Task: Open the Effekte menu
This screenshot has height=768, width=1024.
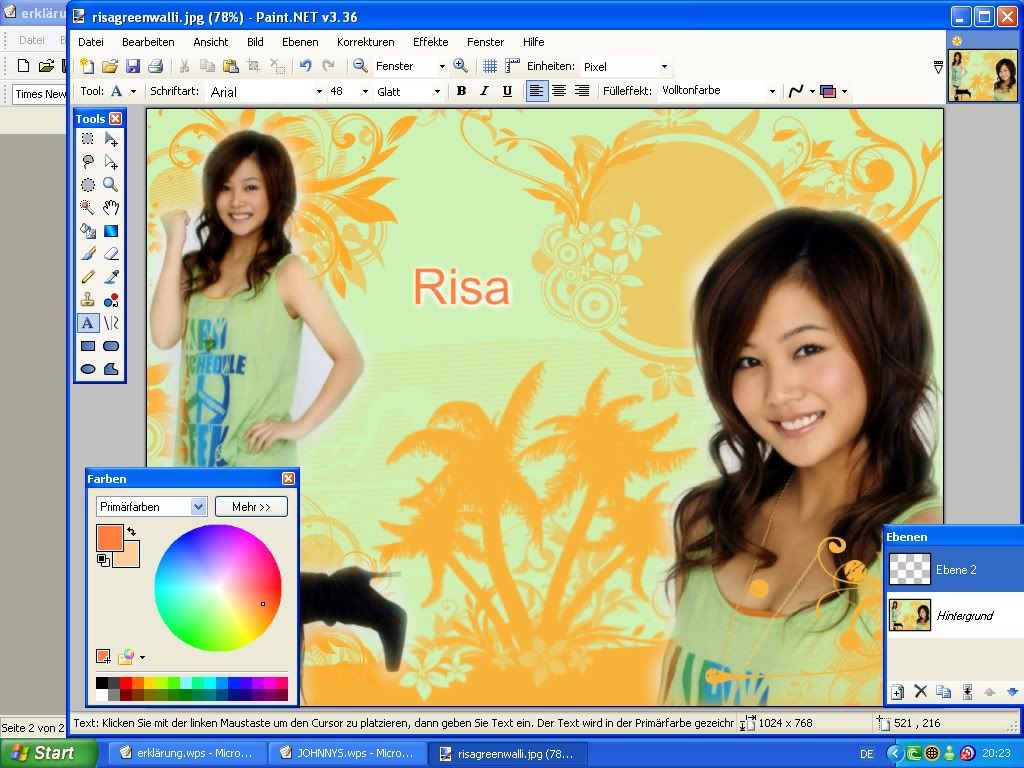Action: coord(430,42)
